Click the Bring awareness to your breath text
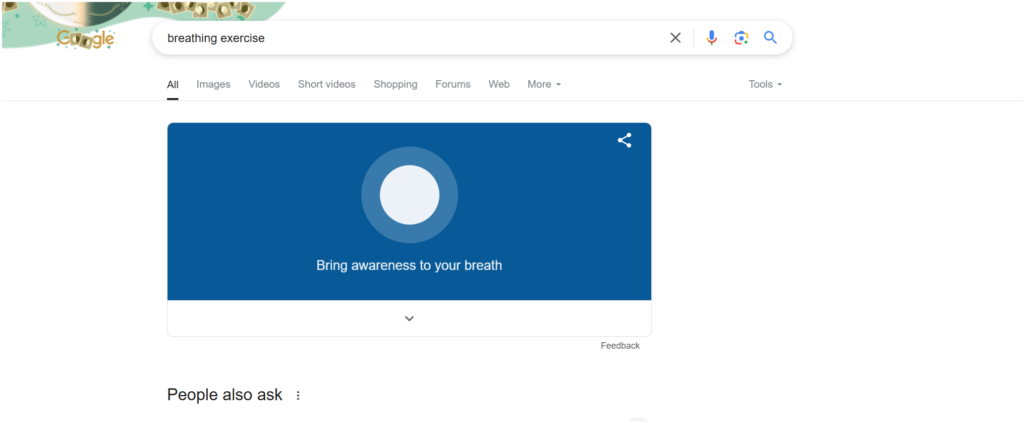Viewport: 1024px width, 423px height. pyautogui.click(x=409, y=266)
